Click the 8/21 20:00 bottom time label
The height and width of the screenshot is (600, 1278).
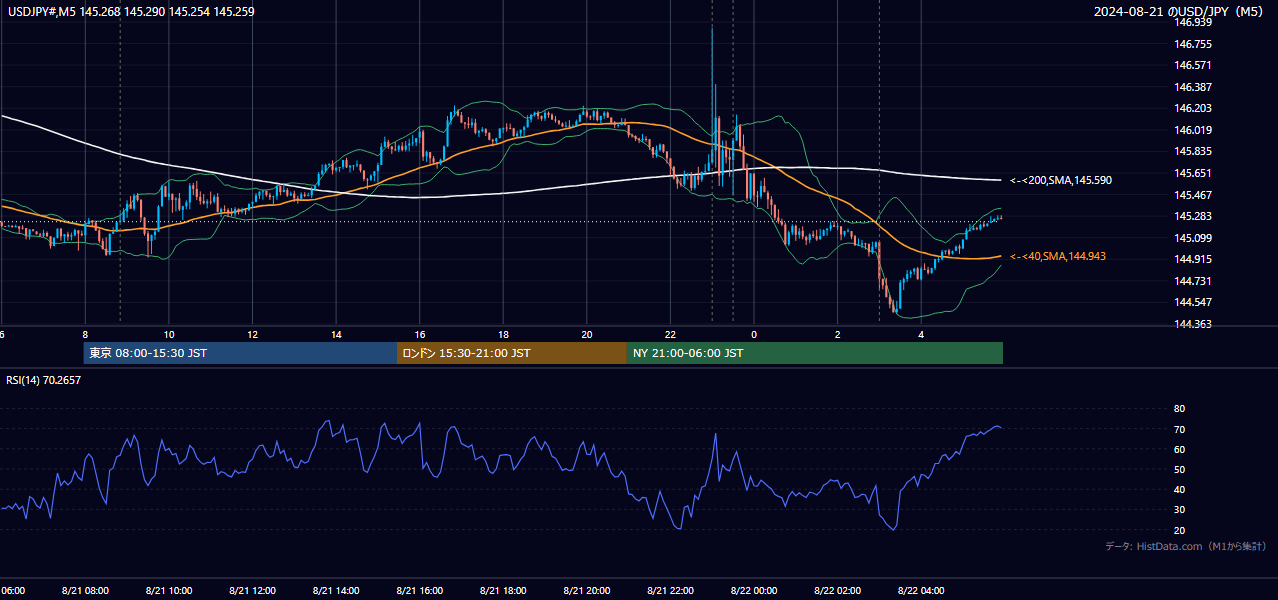tap(587, 591)
